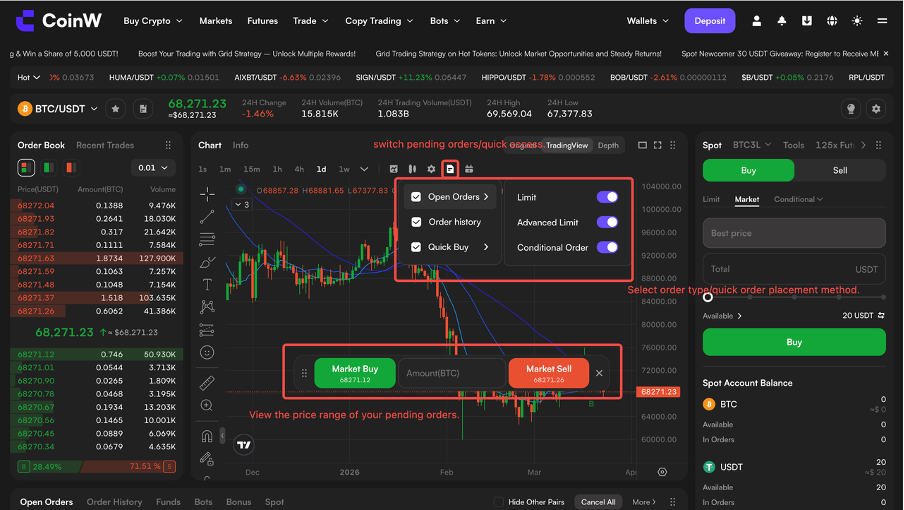
Task: Open the lightbulb tips icon
Action: click(x=851, y=108)
